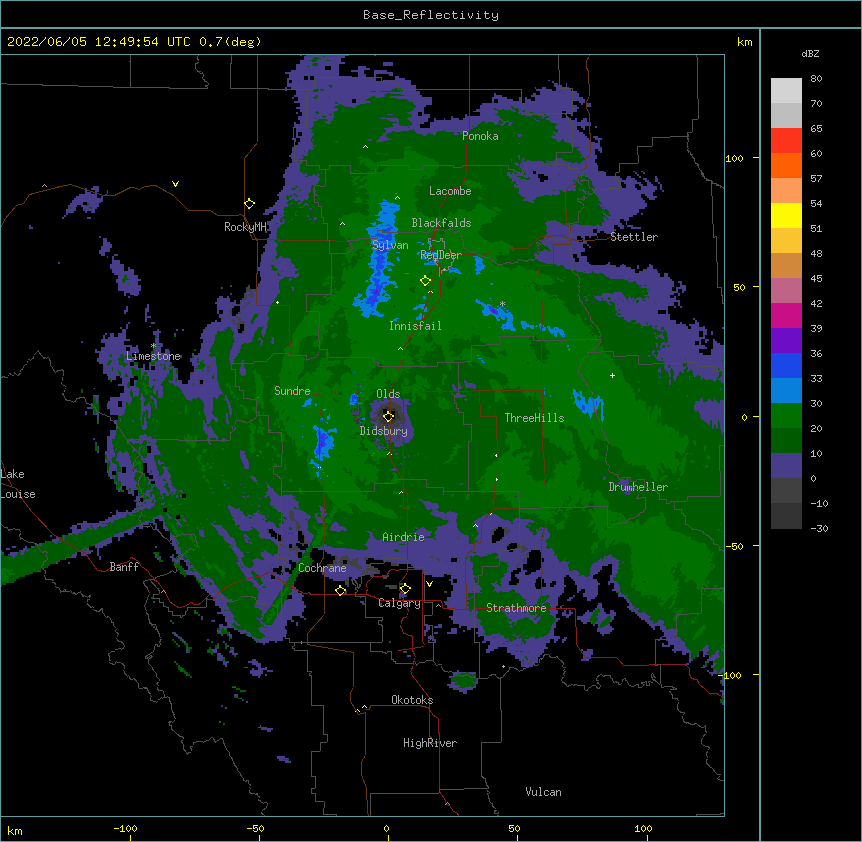
Task: Click the Okotoks label
Action: coord(412,700)
